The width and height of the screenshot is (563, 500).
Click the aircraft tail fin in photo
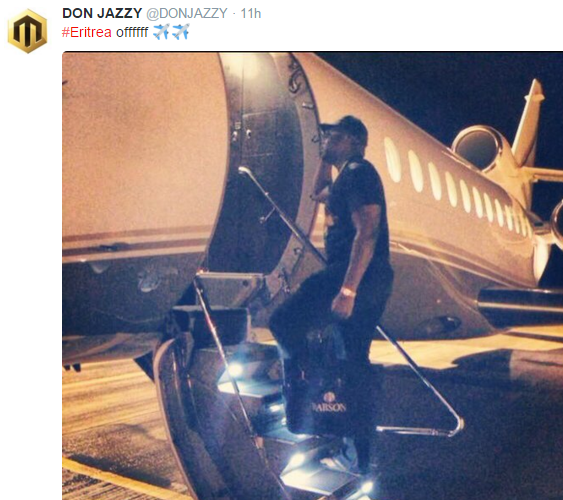[x=529, y=122]
